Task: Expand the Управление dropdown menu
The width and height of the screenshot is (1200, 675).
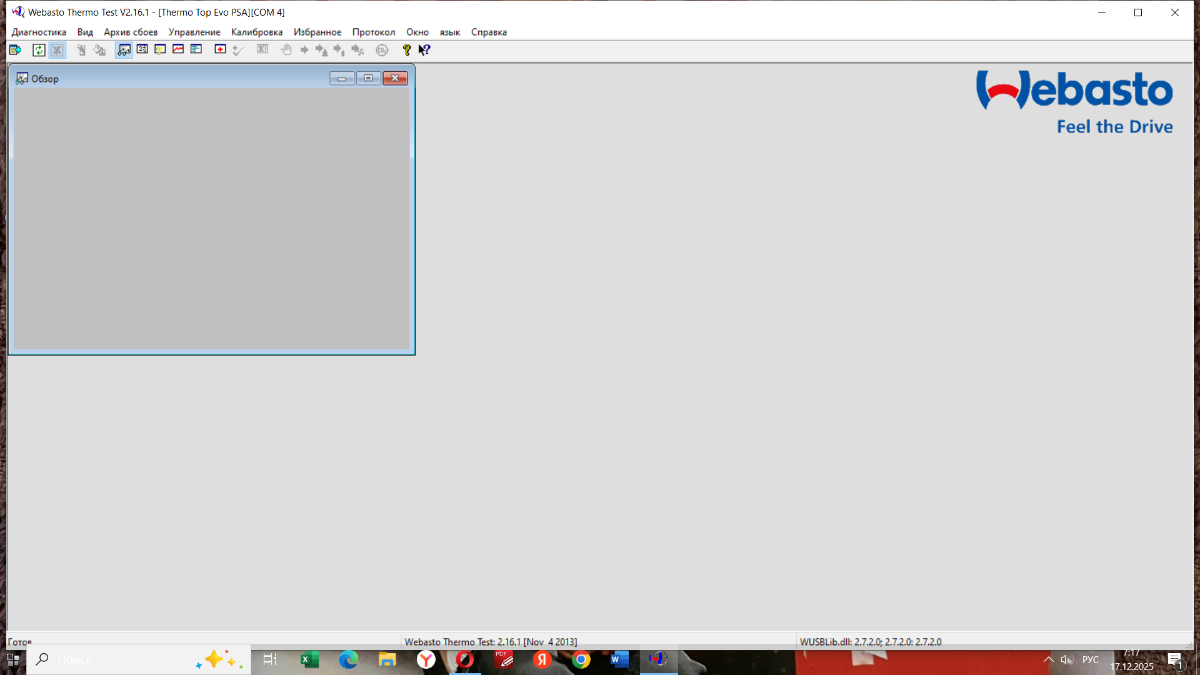Action: tap(194, 32)
